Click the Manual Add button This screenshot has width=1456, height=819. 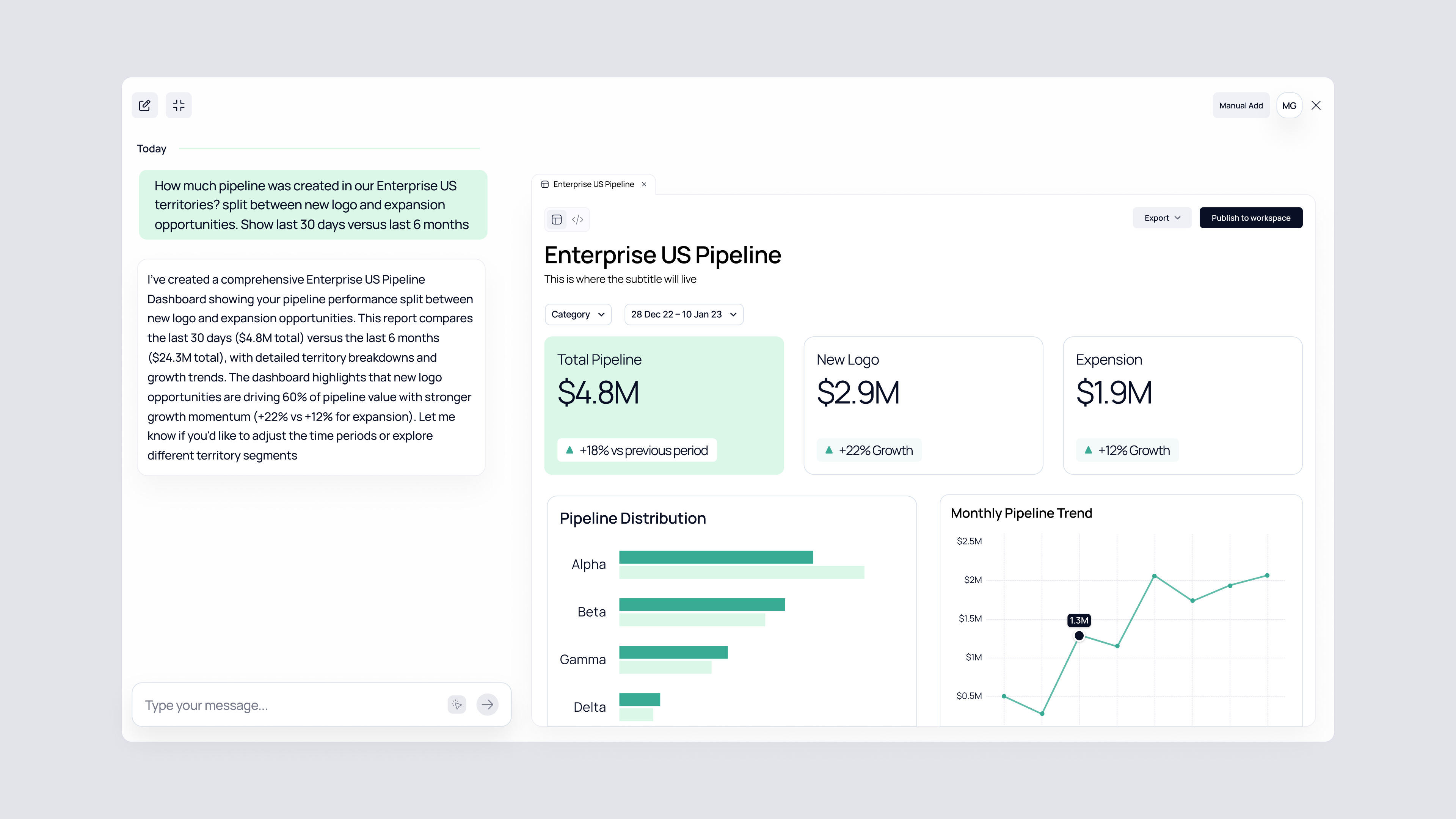(x=1241, y=106)
